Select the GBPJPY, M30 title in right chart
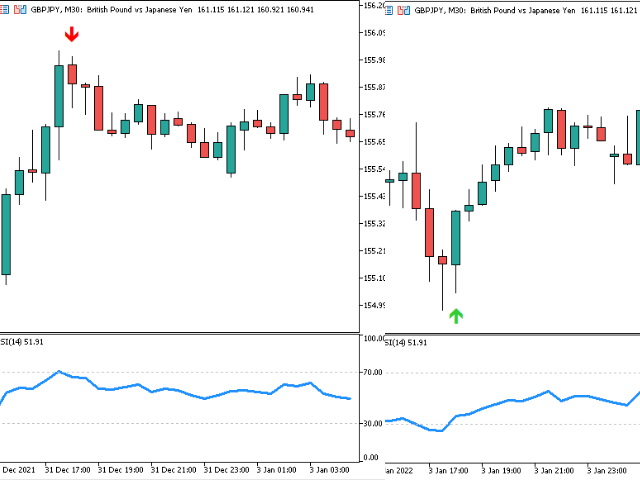 tap(434, 10)
